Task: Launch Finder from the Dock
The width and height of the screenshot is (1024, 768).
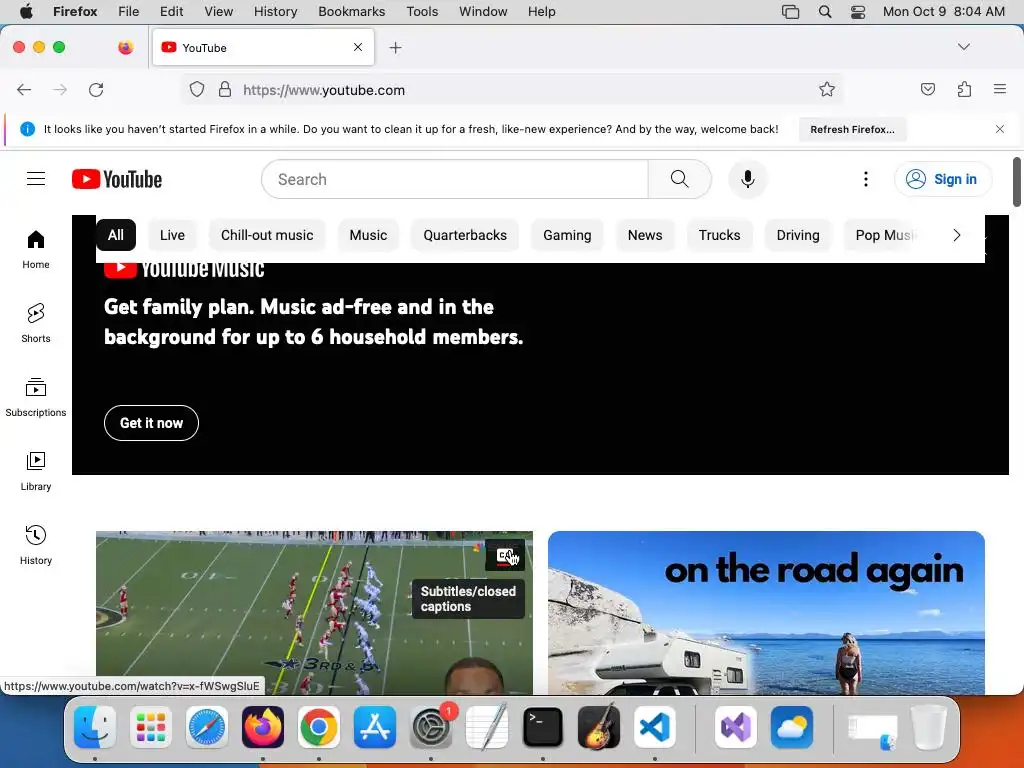Action: point(95,727)
